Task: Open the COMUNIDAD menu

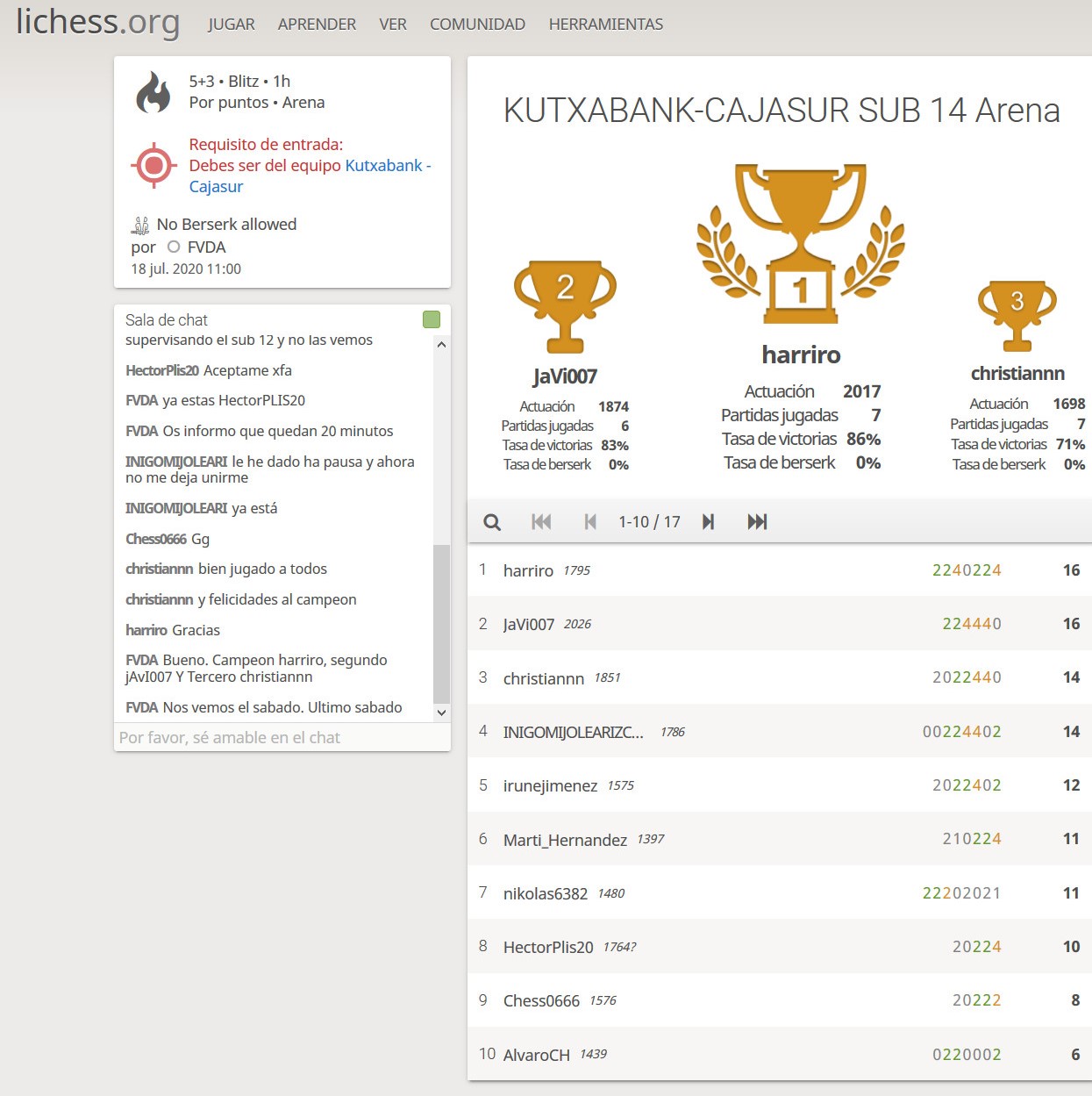Action: click(477, 25)
